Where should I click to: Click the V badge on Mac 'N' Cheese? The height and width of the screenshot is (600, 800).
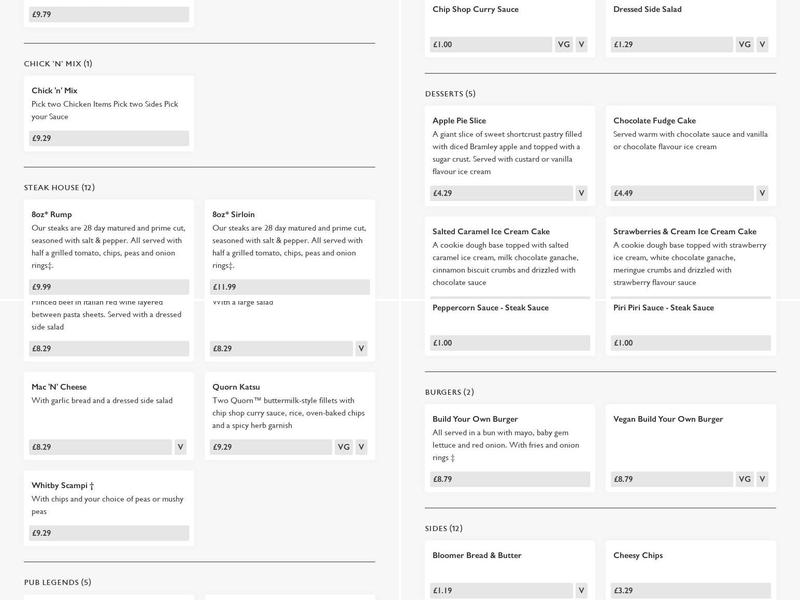pyautogui.click(x=180, y=447)
